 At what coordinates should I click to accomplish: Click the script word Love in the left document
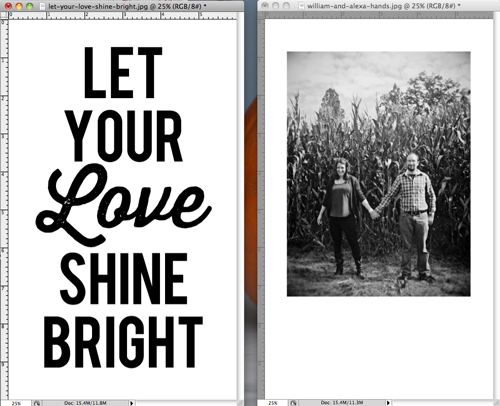123,205
